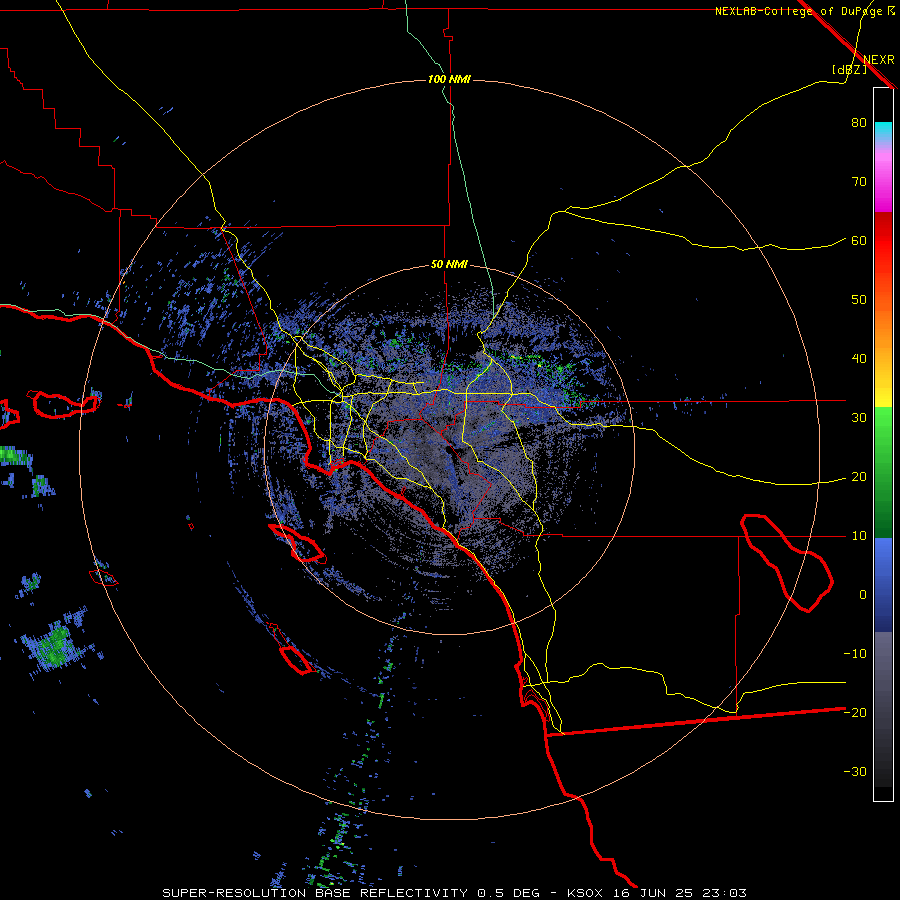Click the "NEXR" label above the scale
The height and width of the screenshot is (900, 900).
point(879,60)
